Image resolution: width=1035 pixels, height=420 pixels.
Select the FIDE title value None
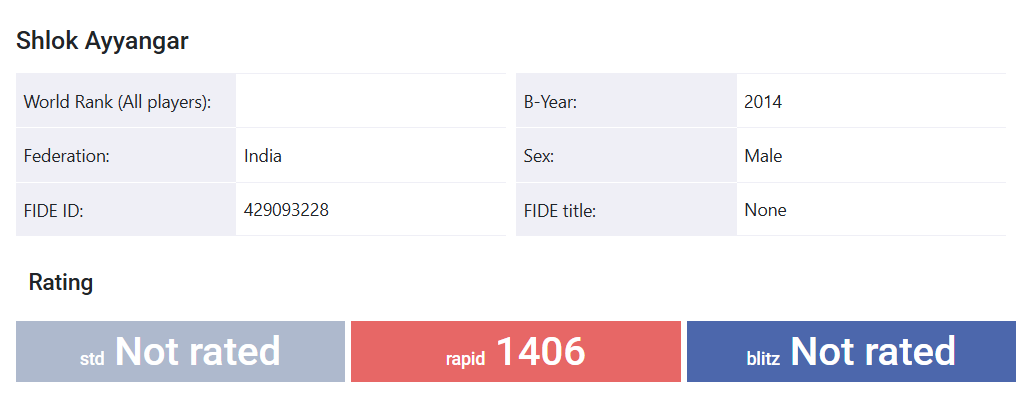coord(765,210)
